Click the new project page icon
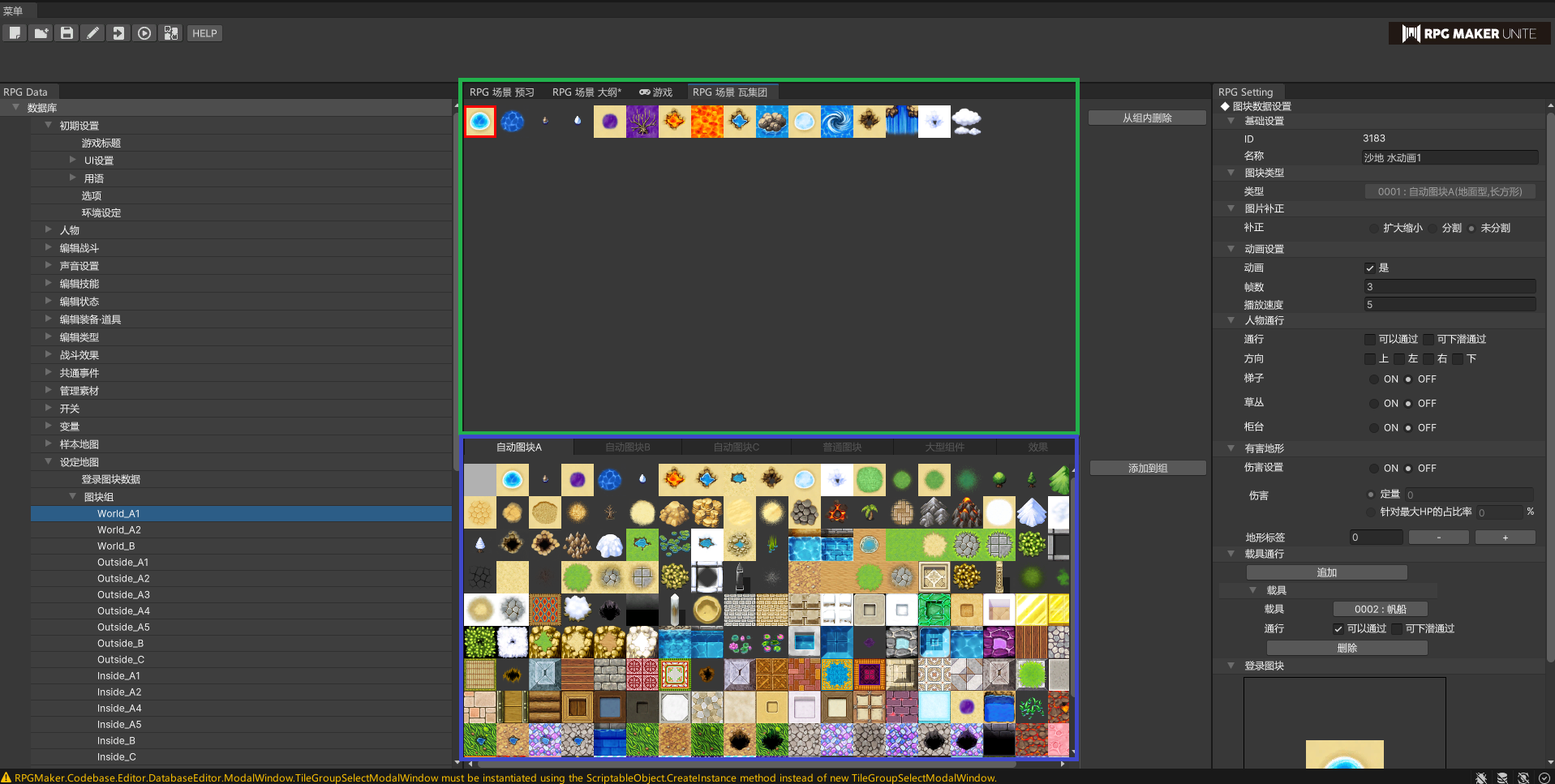 coord(15,33)
